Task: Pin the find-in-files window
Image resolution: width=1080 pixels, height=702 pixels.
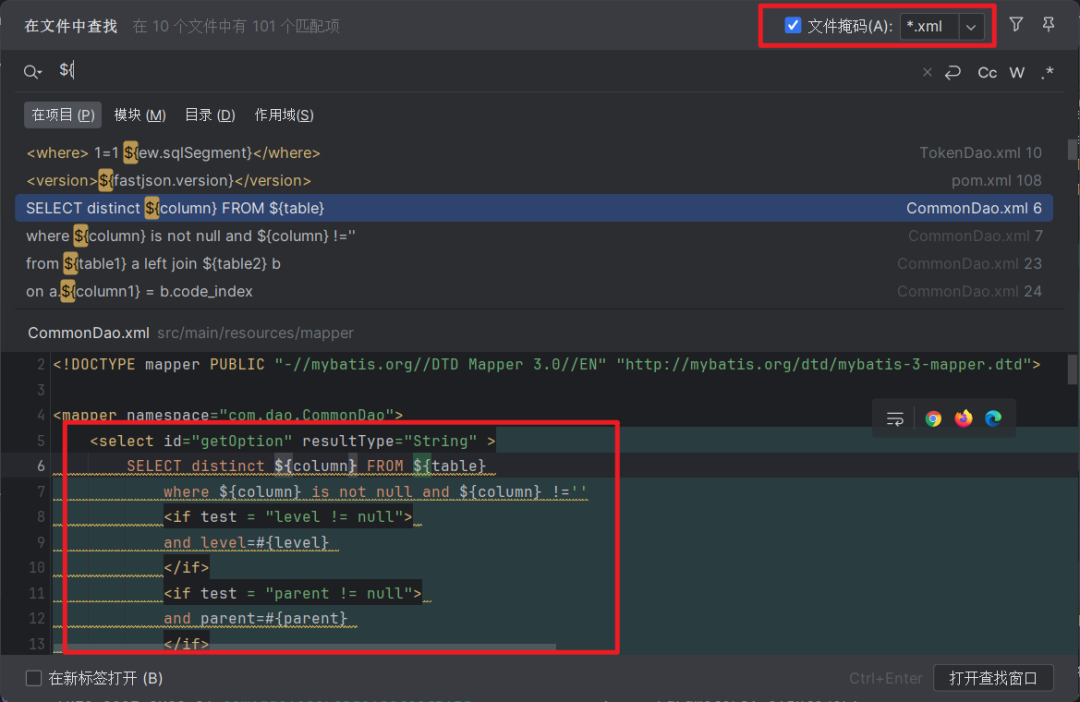Action: pyautogui.click(x=1048, y=25)
